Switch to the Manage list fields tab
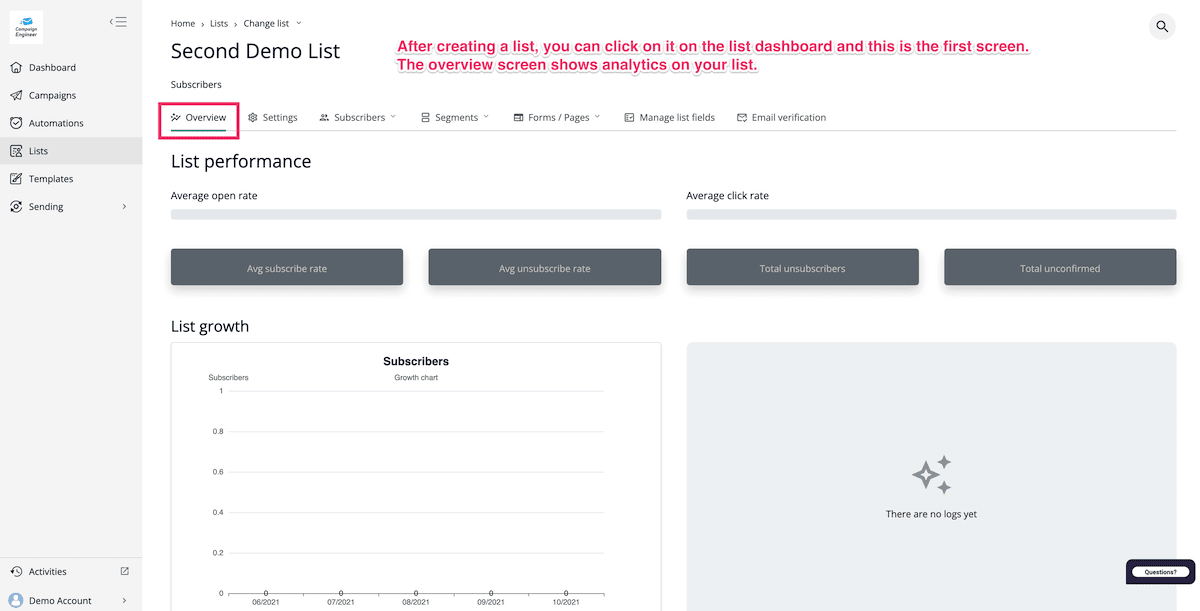The height and width of the screenshot is (611, 1200). 669,118
